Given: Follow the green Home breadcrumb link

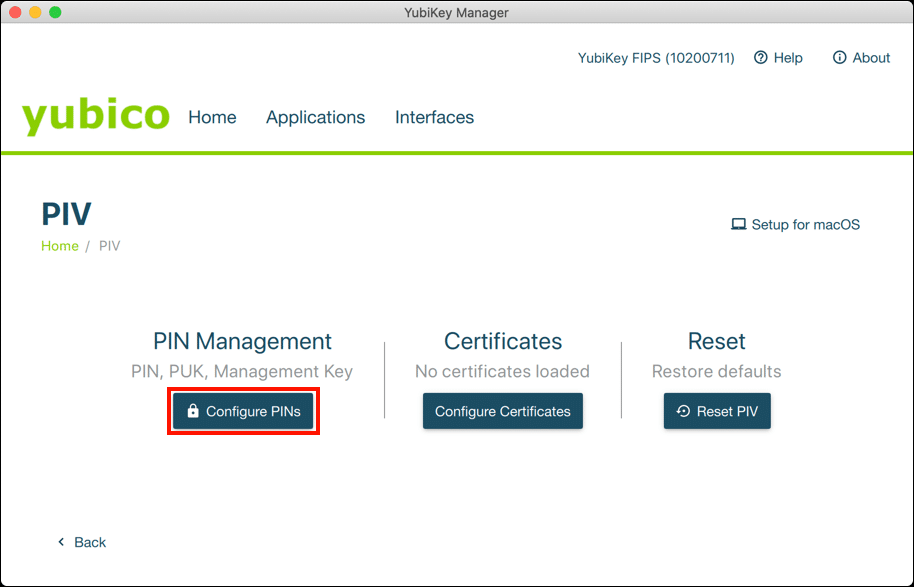Looking at the screenshot, I should pos(59,246).
